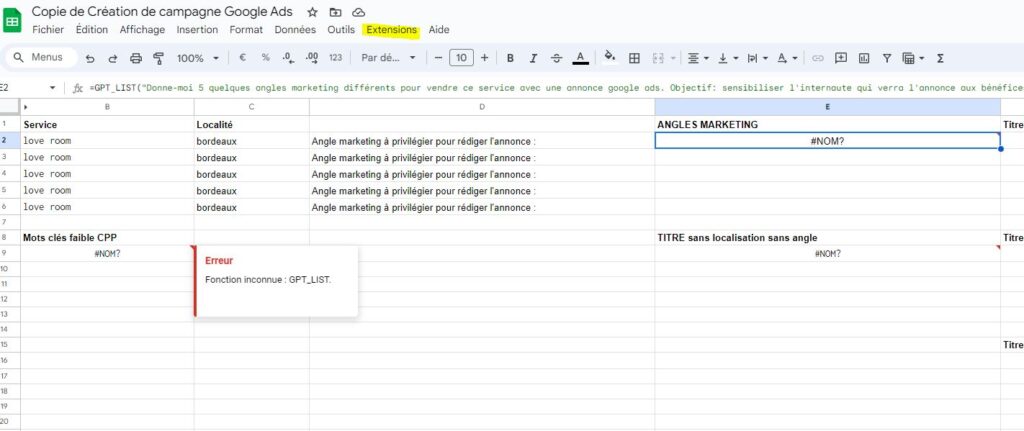Open the borders tool
Screen dimensions: 1024x431
[635, 58]
